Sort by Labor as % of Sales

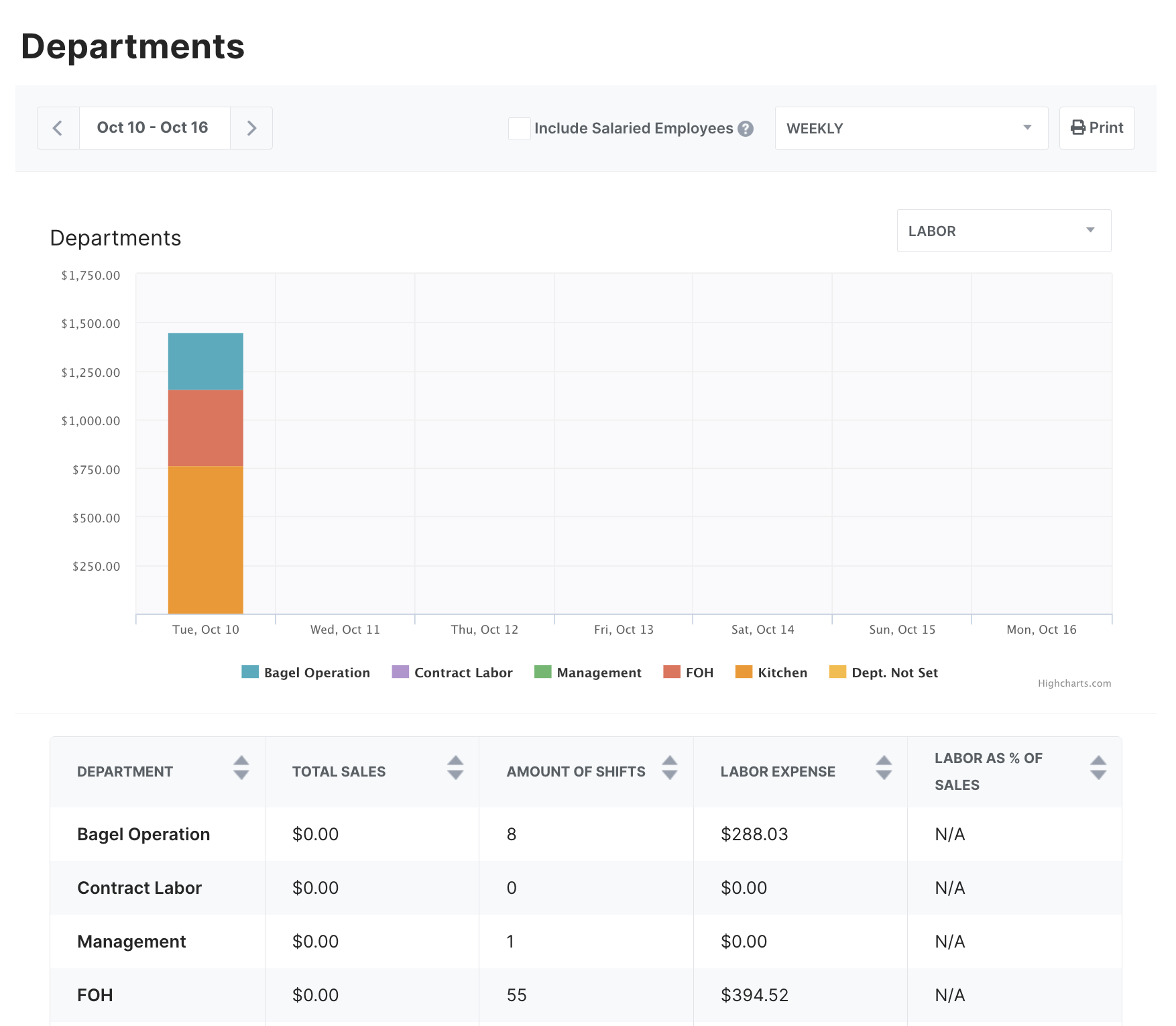1098,771
